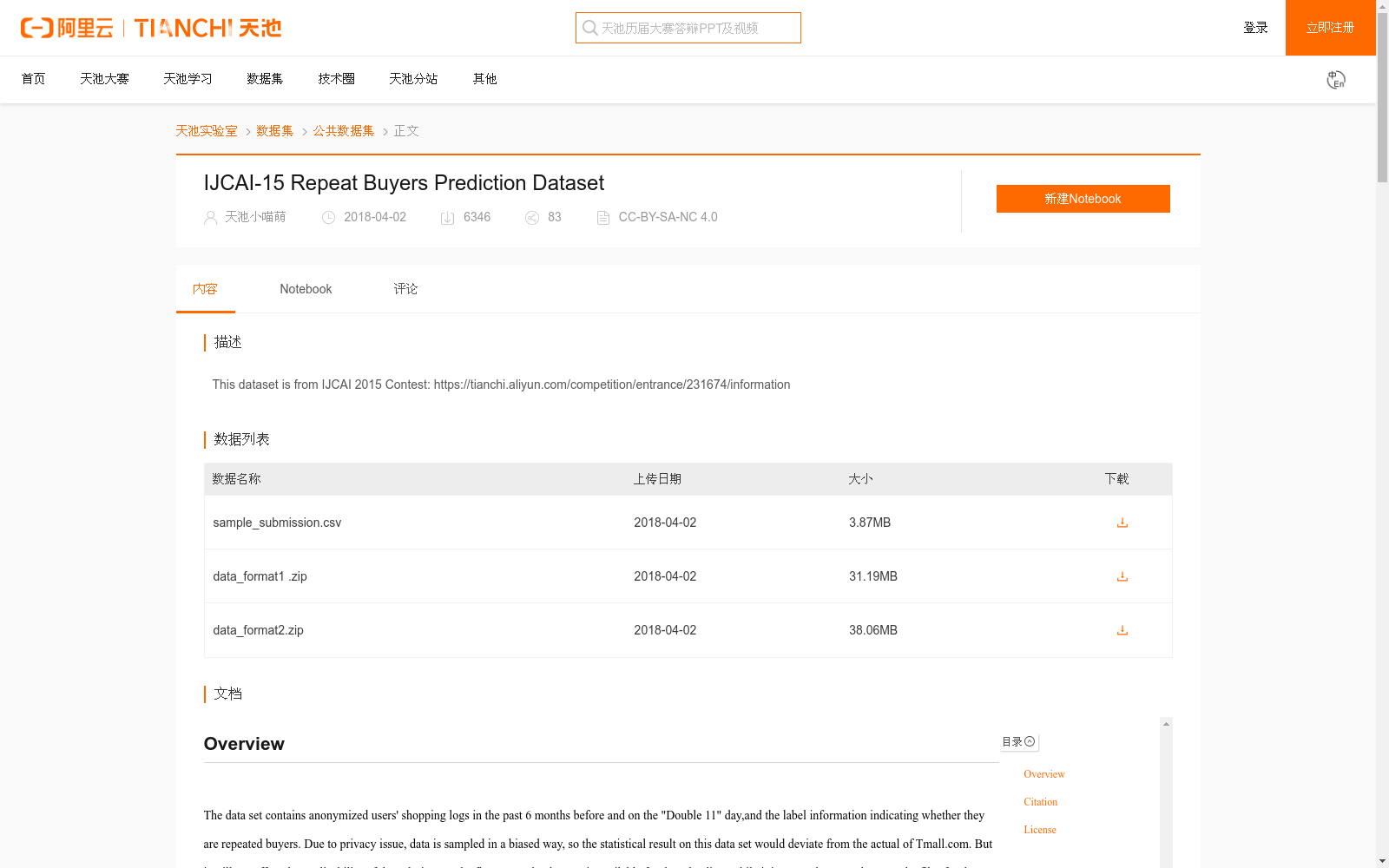Click the dataset title IJCAI-15 Repeat Buyers
The width and height of the screenshot is (1389, 868).
404,183
